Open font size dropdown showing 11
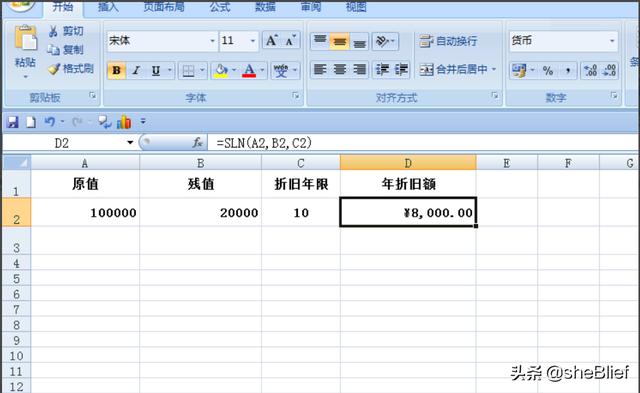The image size is (640, 393). 253,41
